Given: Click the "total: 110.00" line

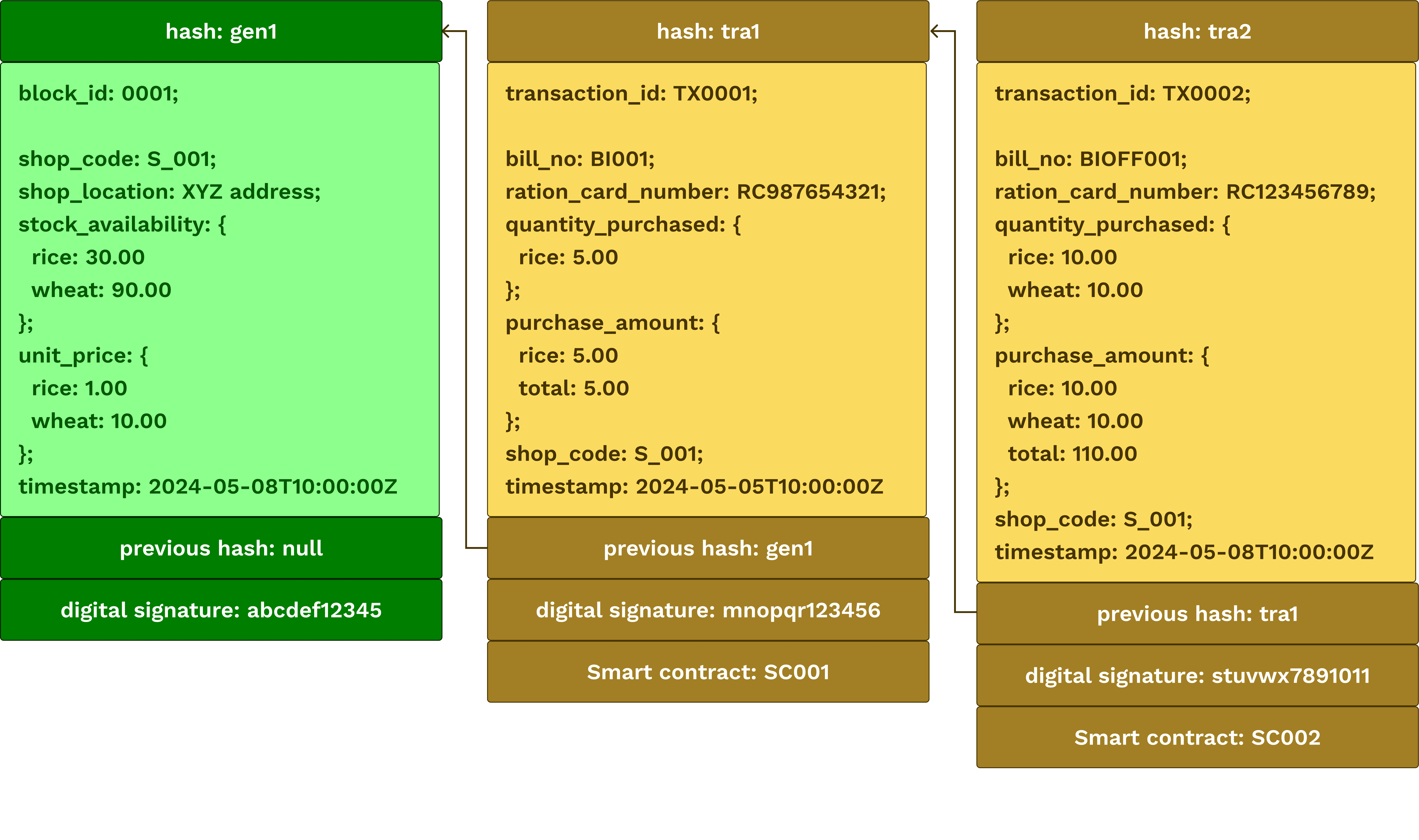Looking at the screenshot, I should click(1072, 454).
